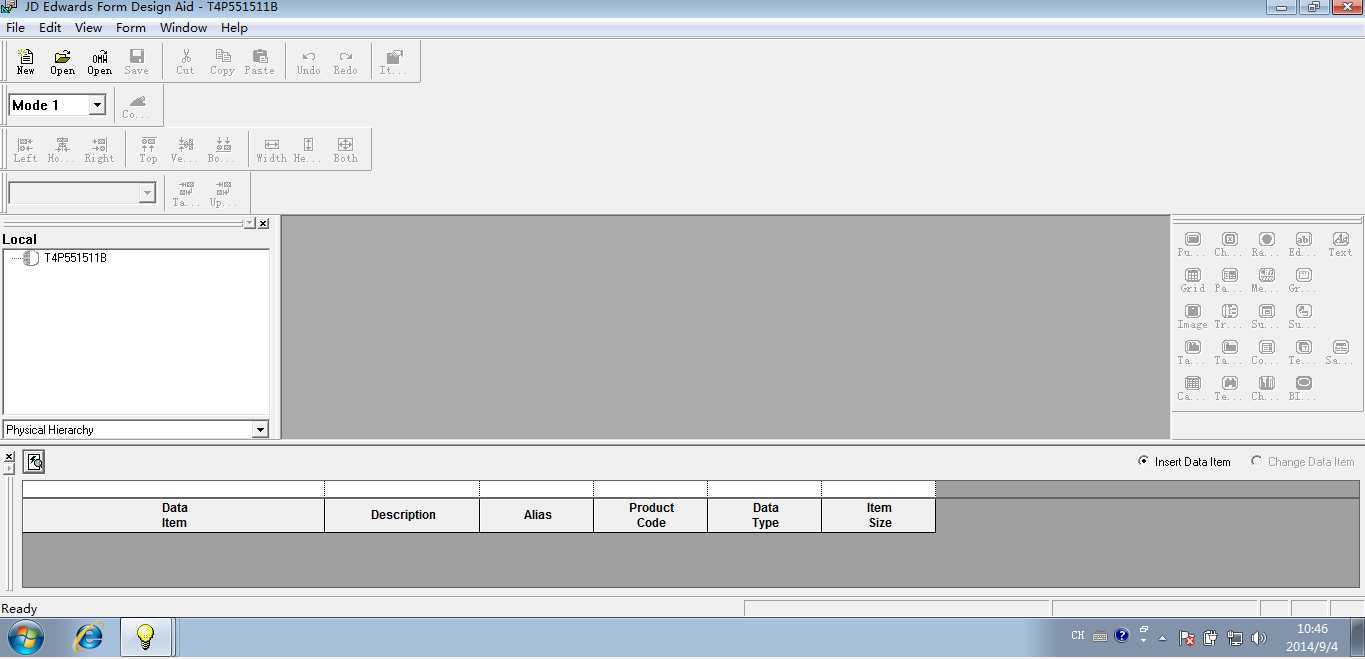Click the Description column header
Viewport: 1365px width, 659px height.
click(x=402, y=515)
